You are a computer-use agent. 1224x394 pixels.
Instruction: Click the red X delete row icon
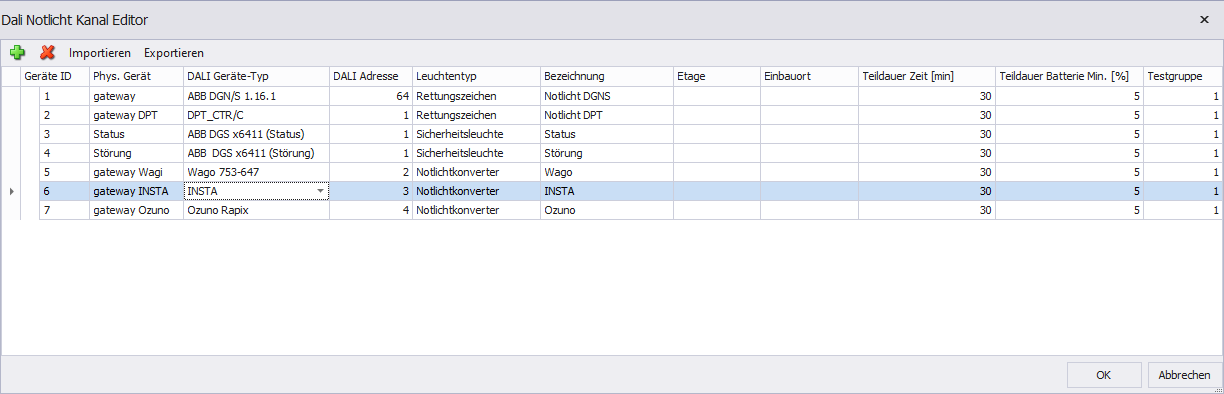(x=47, y=52)
